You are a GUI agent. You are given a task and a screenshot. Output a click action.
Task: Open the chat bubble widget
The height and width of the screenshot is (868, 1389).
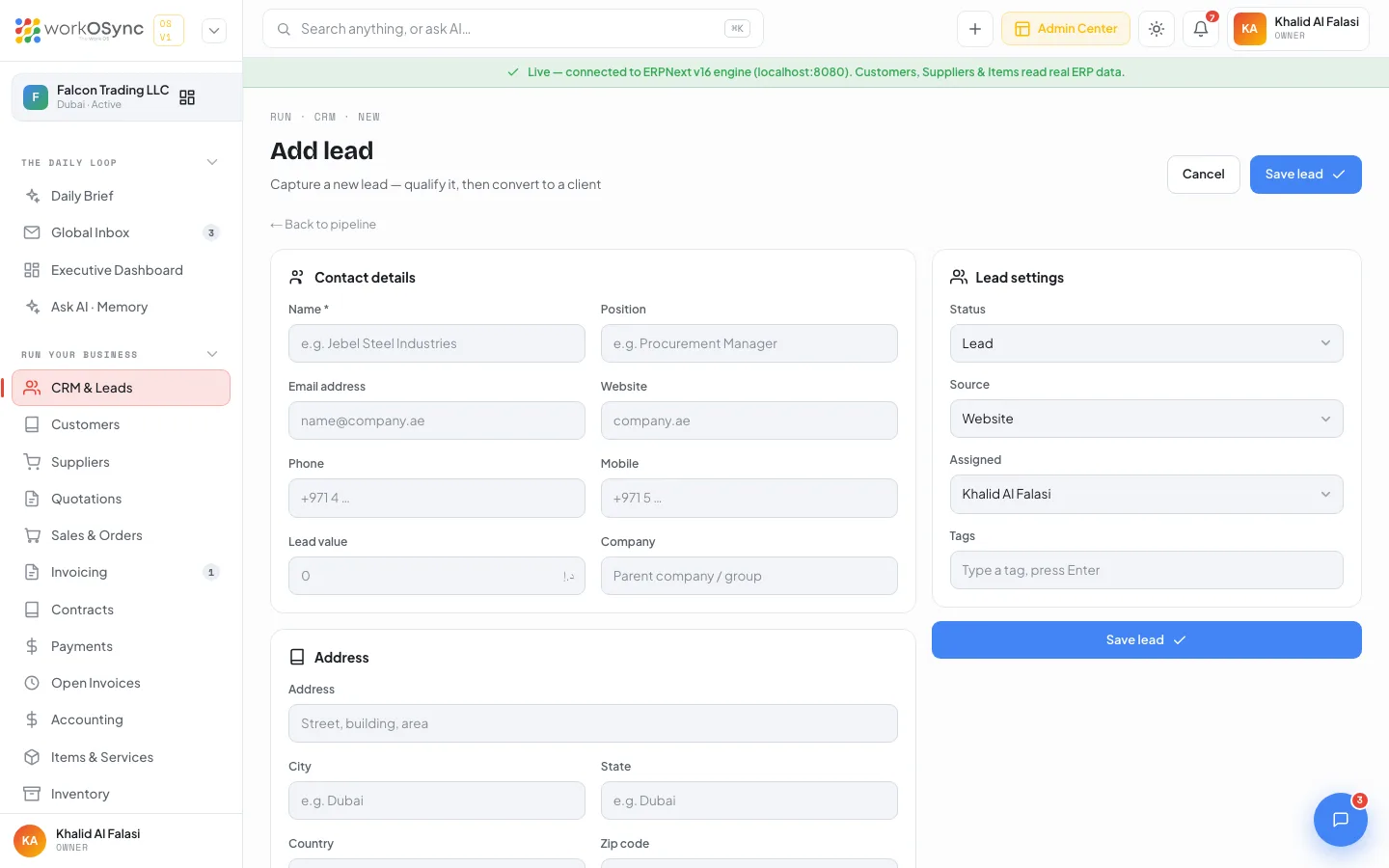pyautogui.click(x=1340, y=820)
